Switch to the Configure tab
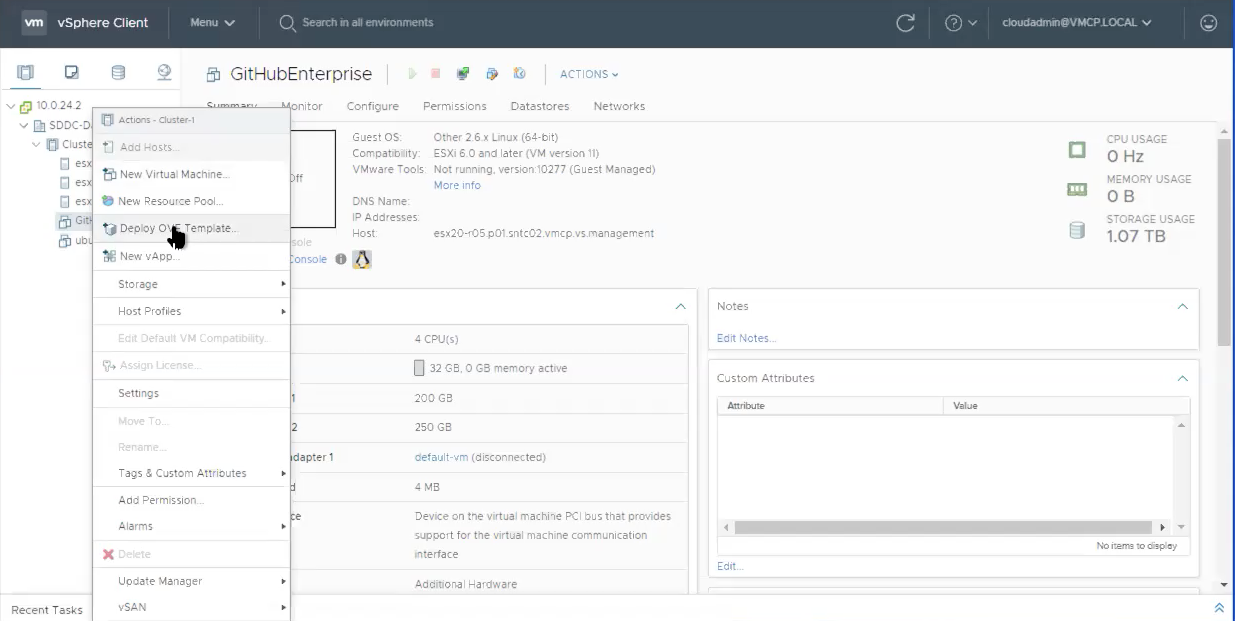The height and width of the screenshot is (621, 1235). coord(372,106)
